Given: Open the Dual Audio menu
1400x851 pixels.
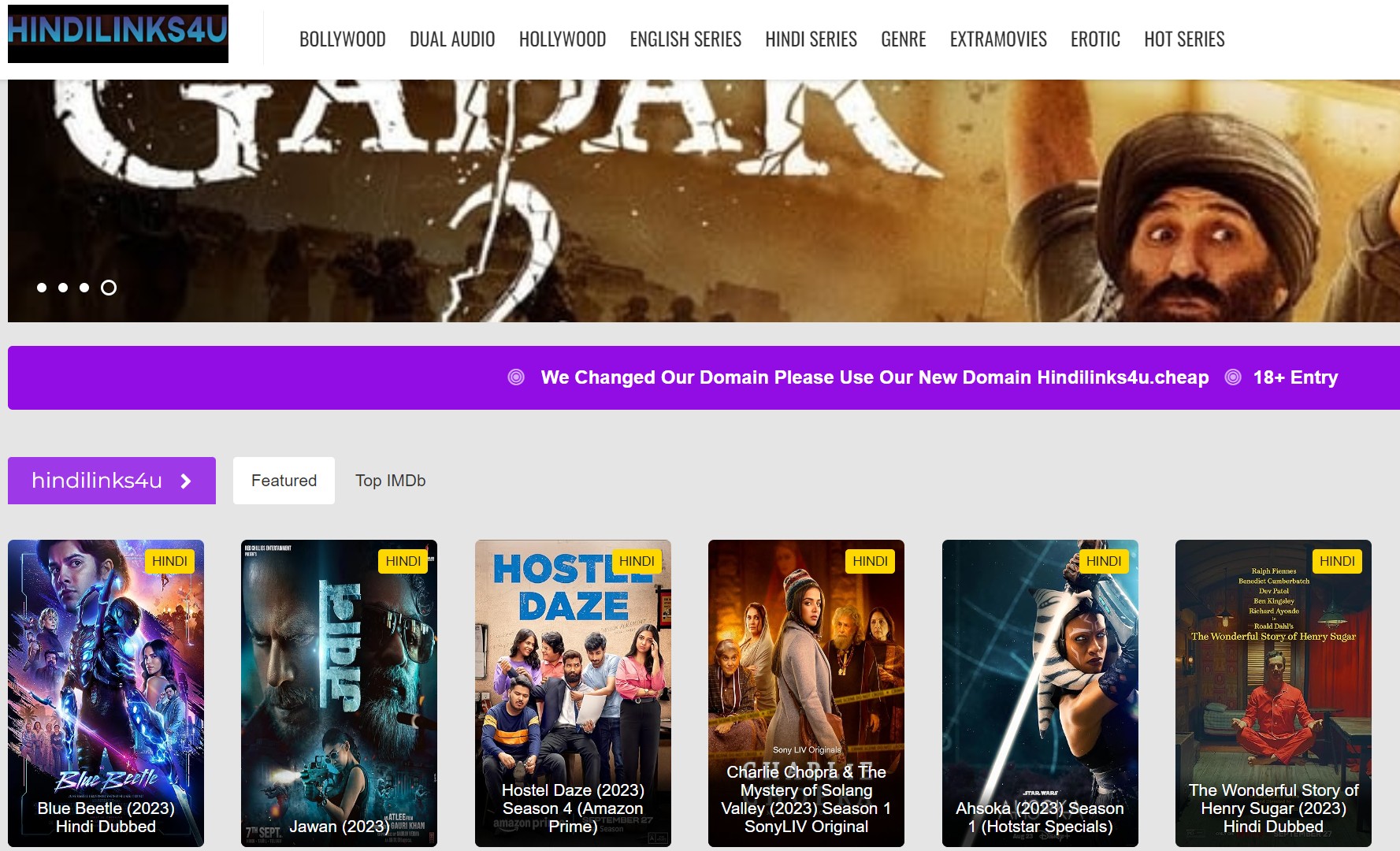Looking at the screenshot, I should [452, 39].
